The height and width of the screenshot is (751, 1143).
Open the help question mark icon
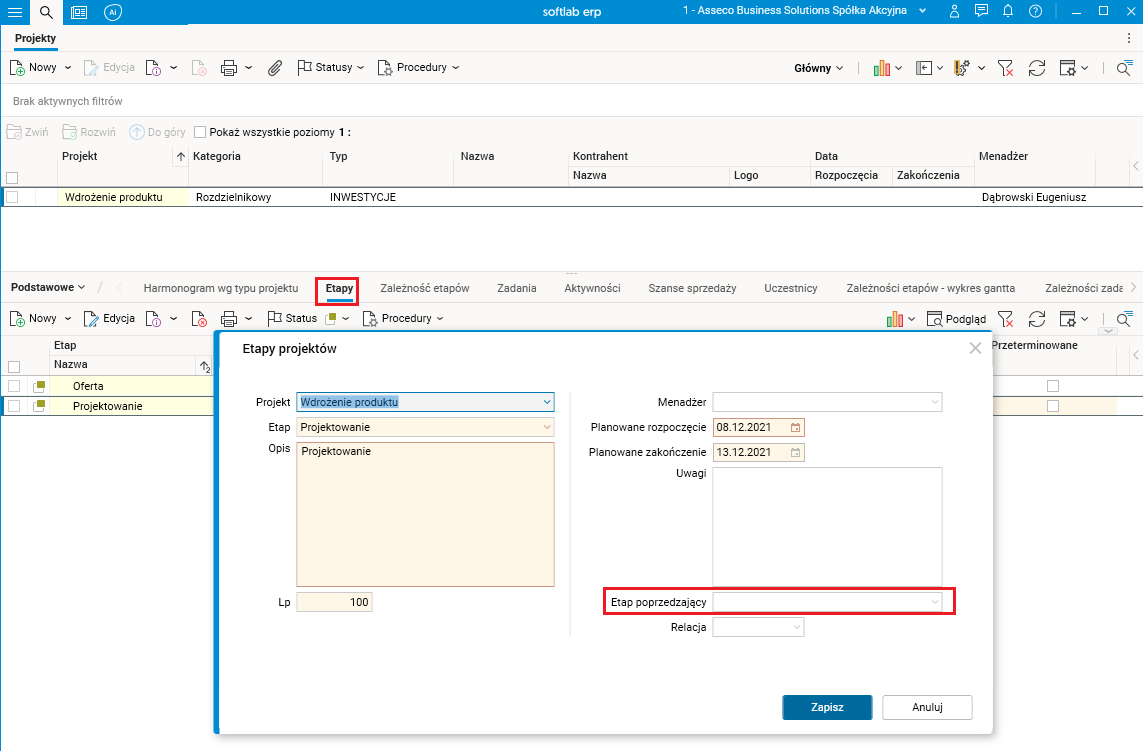click(x=1035, y=11)
